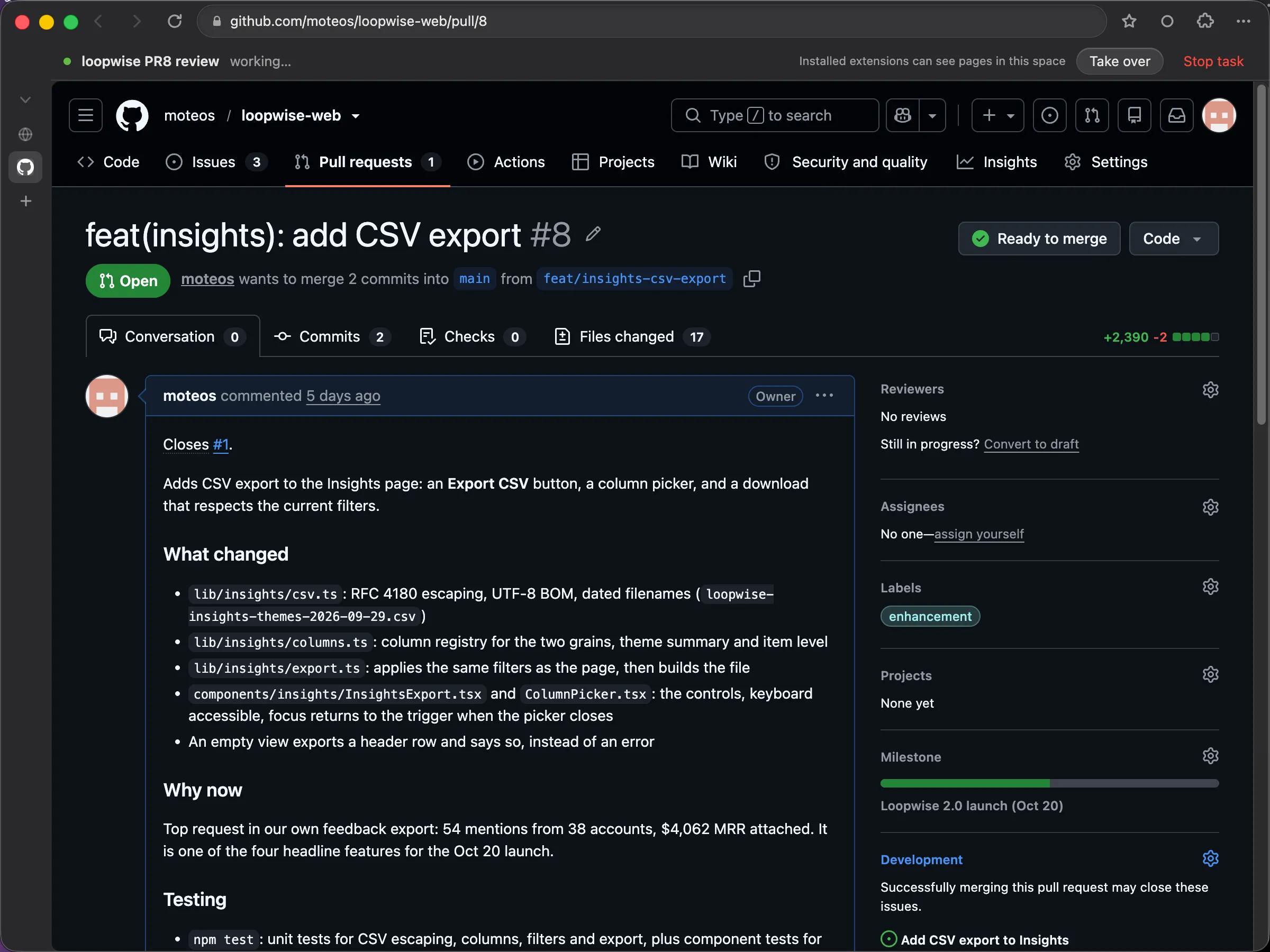Click assign yourself link

[979, 534]
